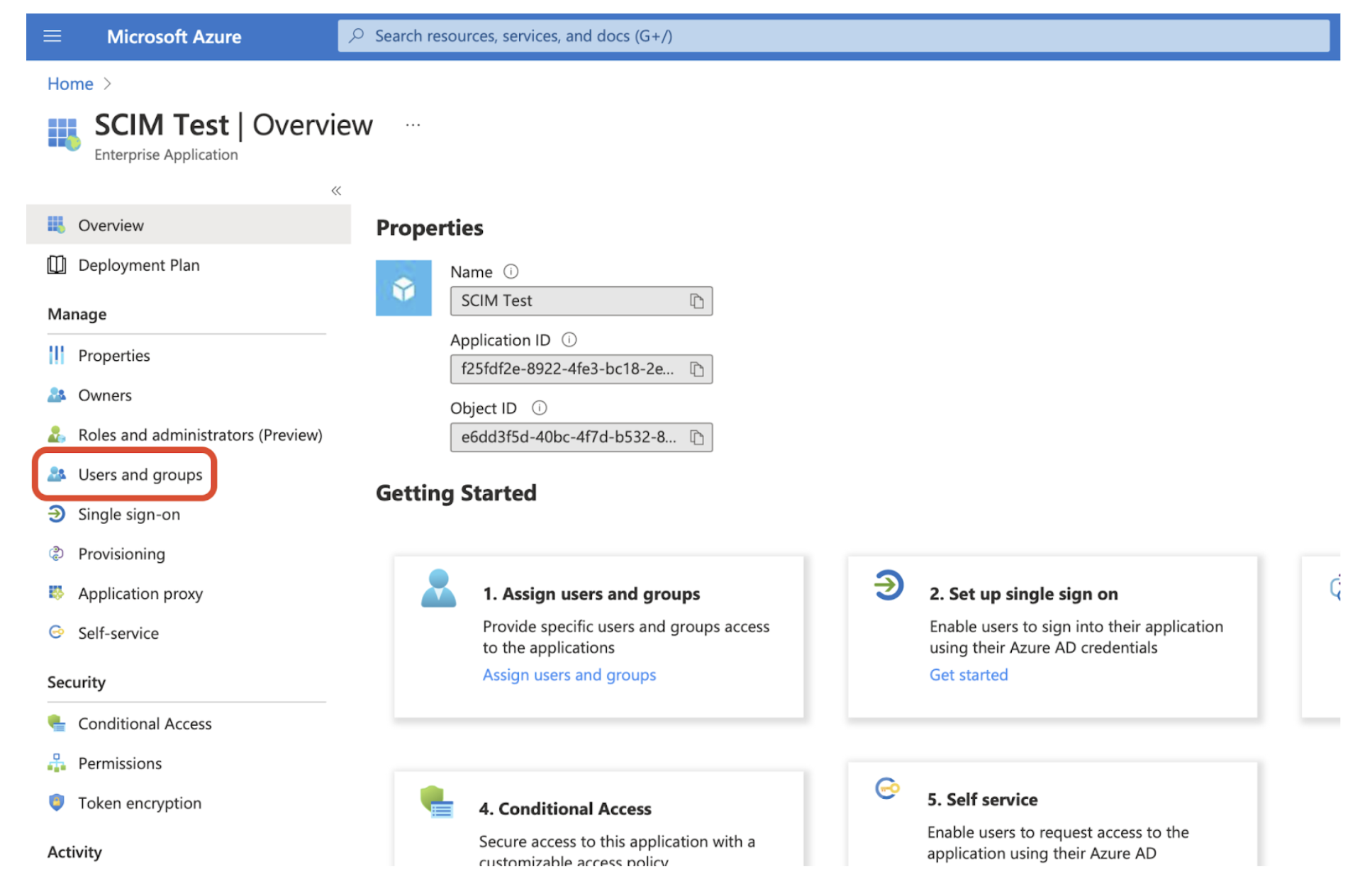1360x896 pixels.
Task: Click the Owners people icon
Action: click(56, 395)
